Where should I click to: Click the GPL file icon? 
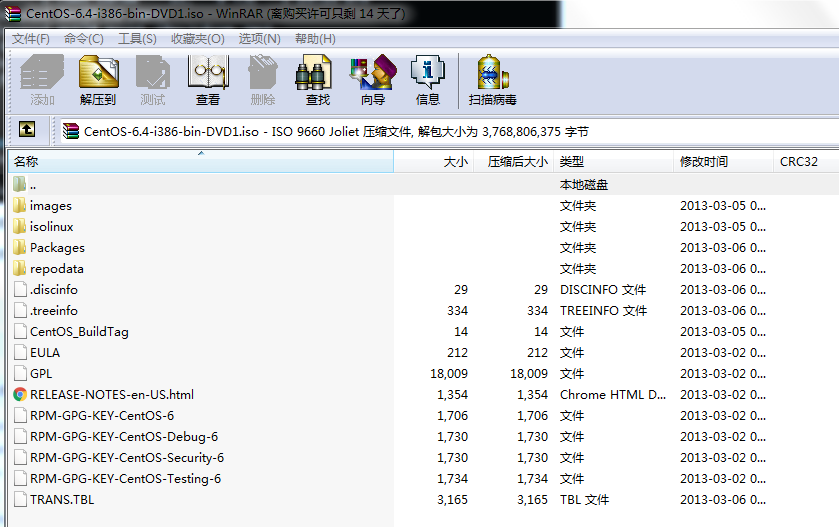20,373
